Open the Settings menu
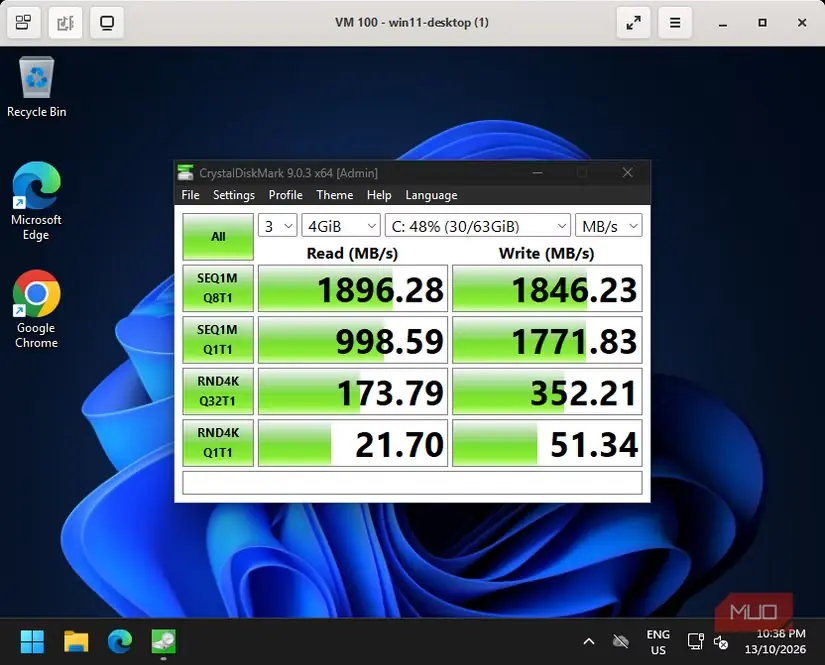This screenshot has width=825, height=665. 234,195
